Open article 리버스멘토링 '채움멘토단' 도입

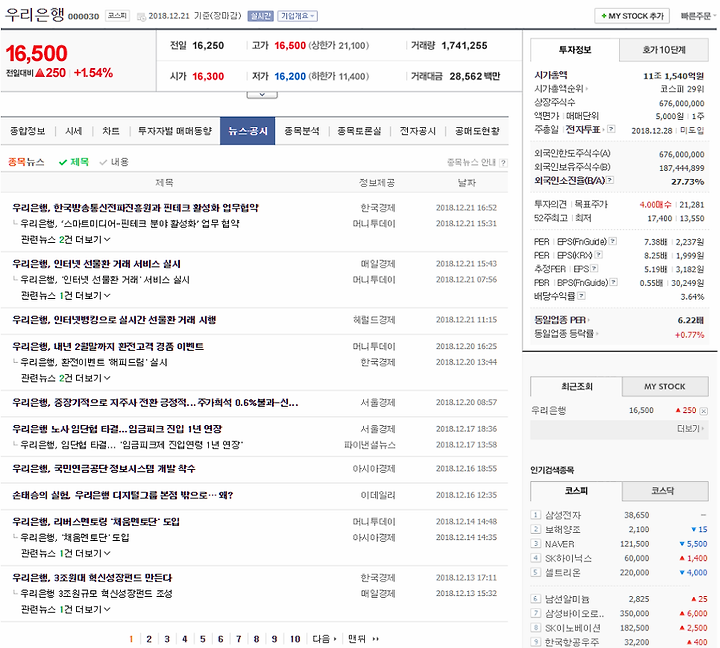96,522
